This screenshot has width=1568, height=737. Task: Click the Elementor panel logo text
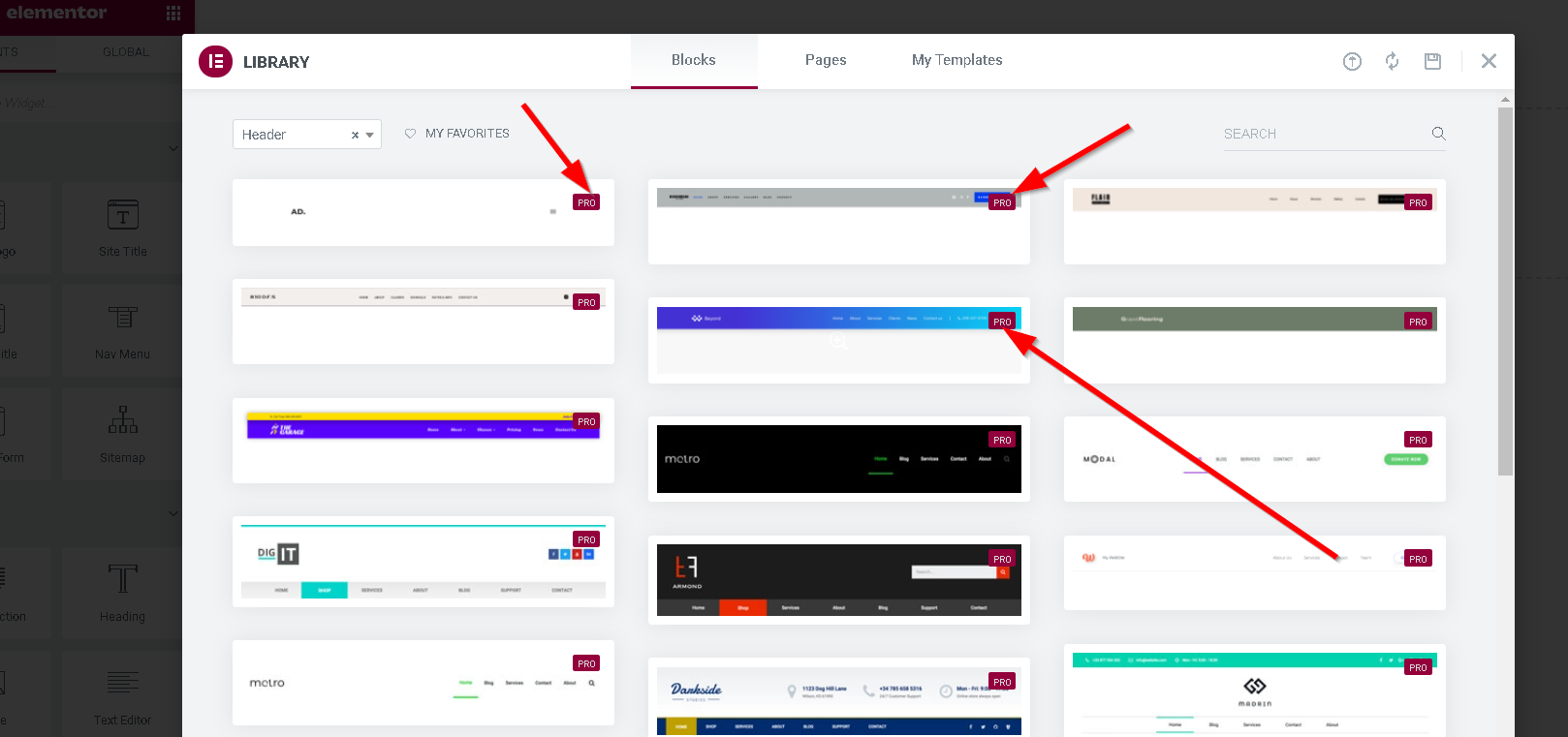[57, 13]
